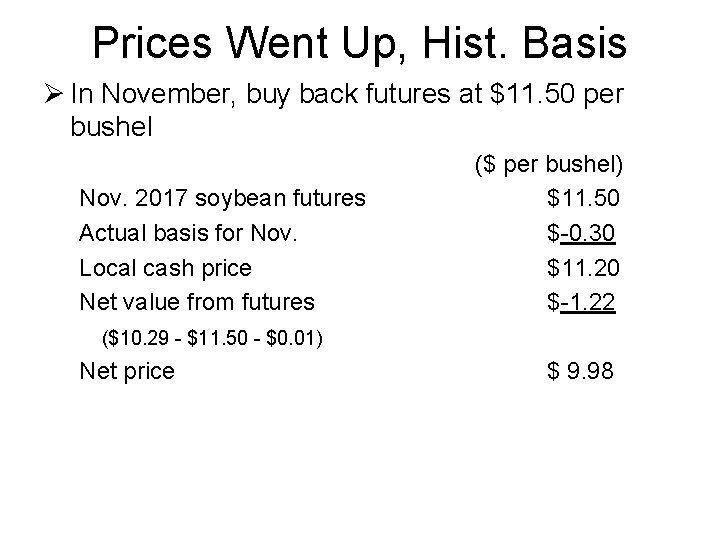Select the "Local cash price" label

165,267
